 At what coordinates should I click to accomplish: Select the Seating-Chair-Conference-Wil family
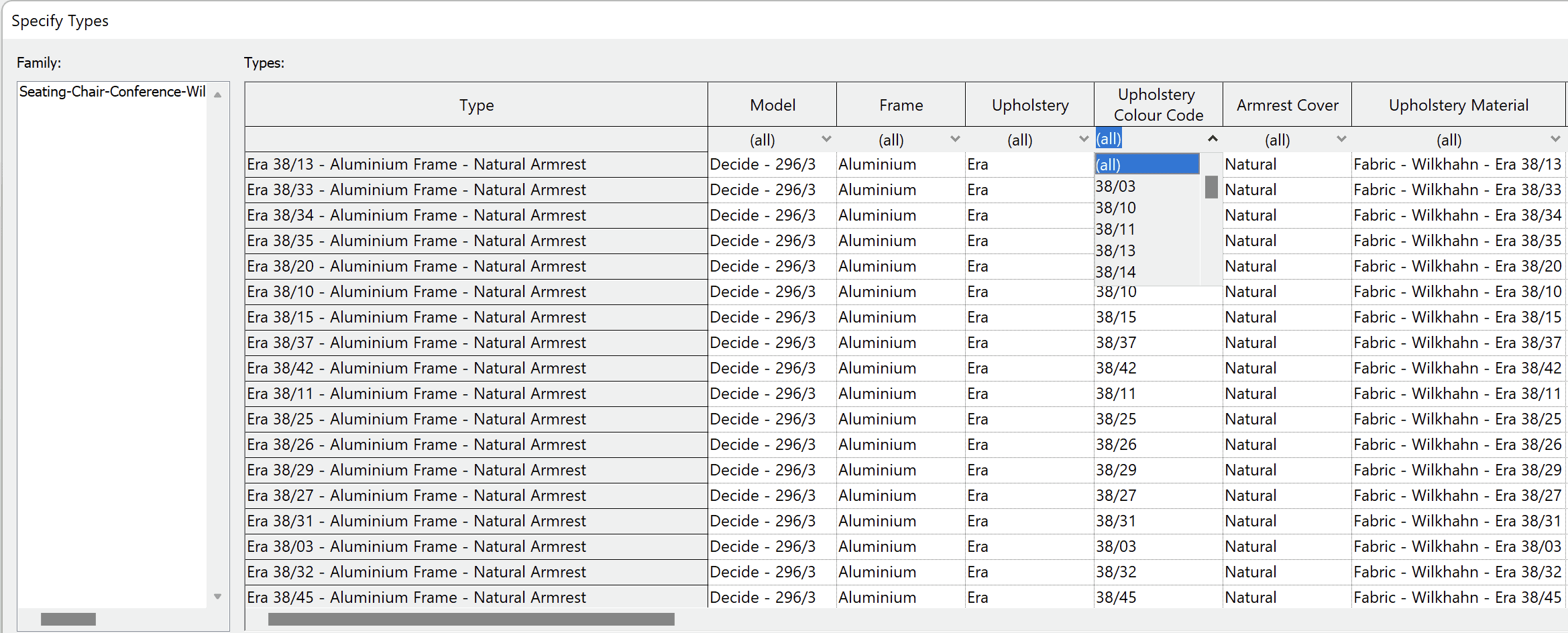click(111, 92)
